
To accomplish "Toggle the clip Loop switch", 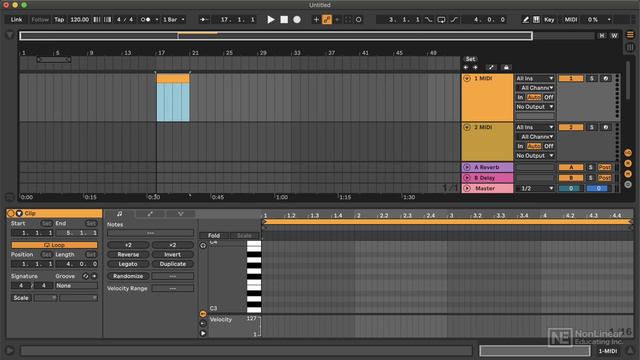I will pos(54,245).
